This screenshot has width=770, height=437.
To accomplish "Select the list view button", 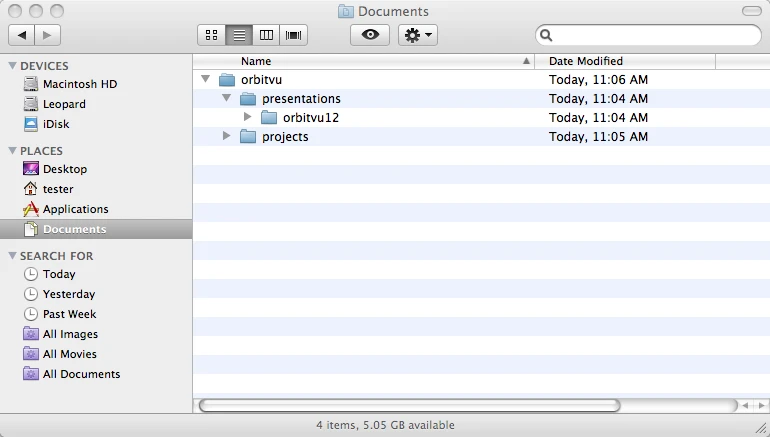I will 239,35.
